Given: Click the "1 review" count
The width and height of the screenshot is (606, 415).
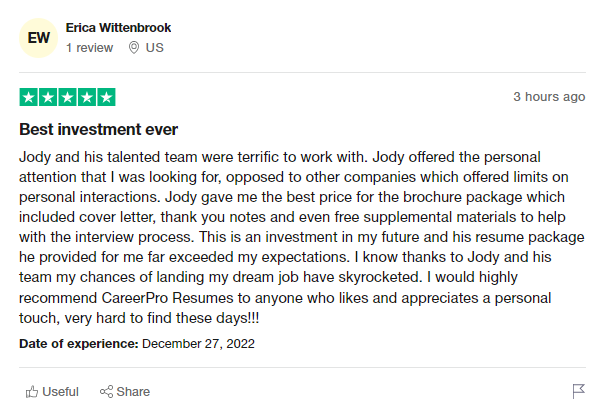Looking at the screenshot, I should (x=89, y=48).
